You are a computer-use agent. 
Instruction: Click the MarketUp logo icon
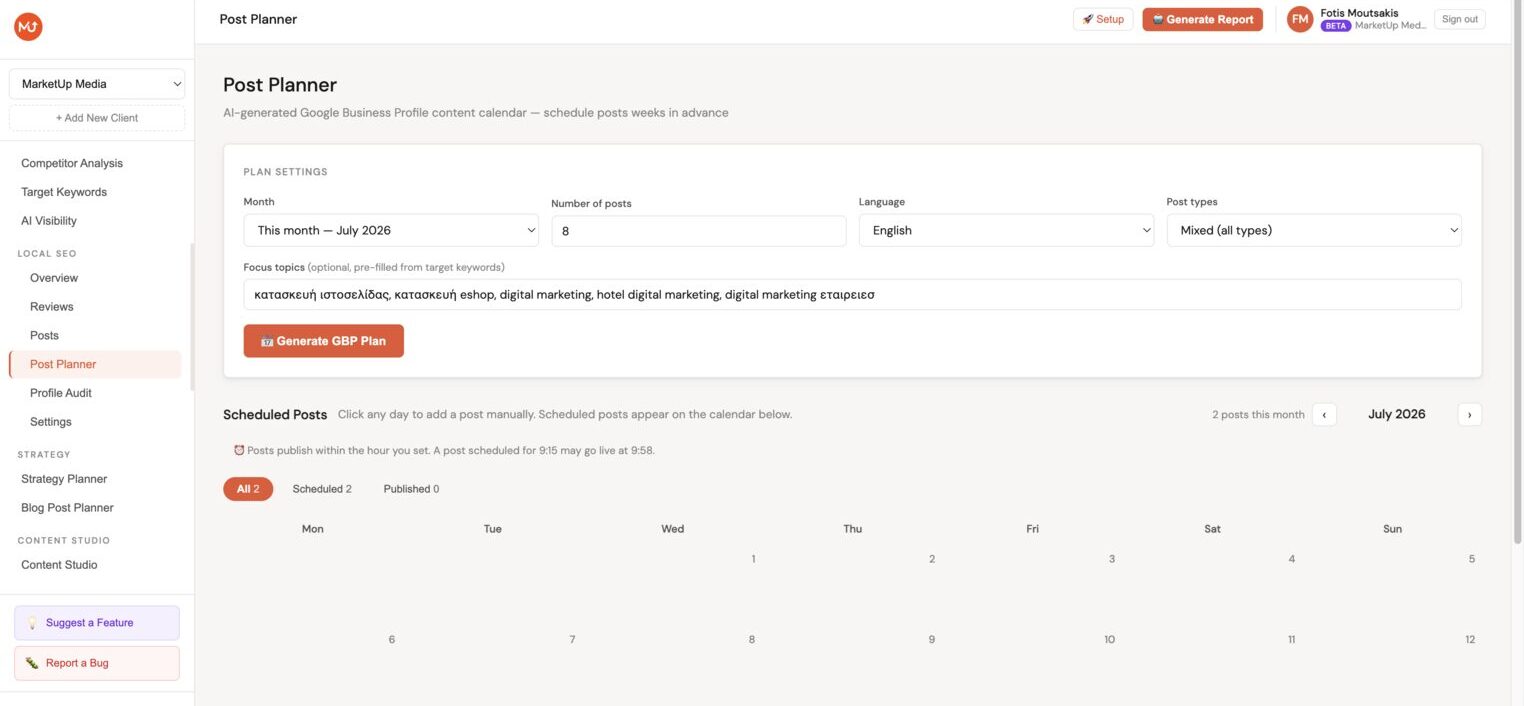(x=28, y=27)
